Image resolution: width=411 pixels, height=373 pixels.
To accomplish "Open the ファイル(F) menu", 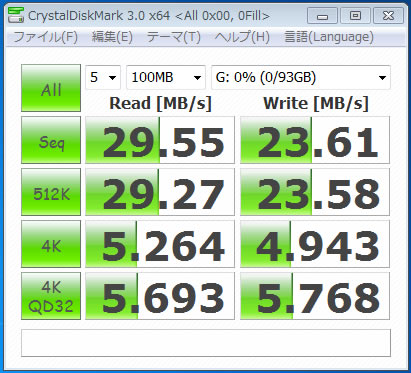I will pyautogui.click(x=46, y=37).
